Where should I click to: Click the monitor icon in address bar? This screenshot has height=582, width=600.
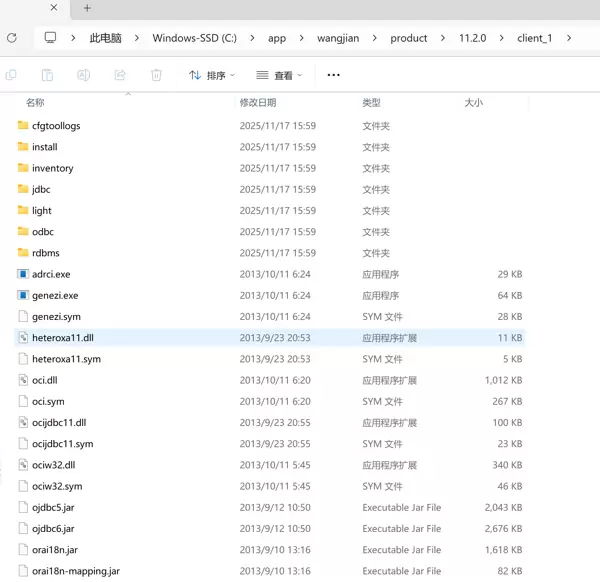(x=51, y=38)
